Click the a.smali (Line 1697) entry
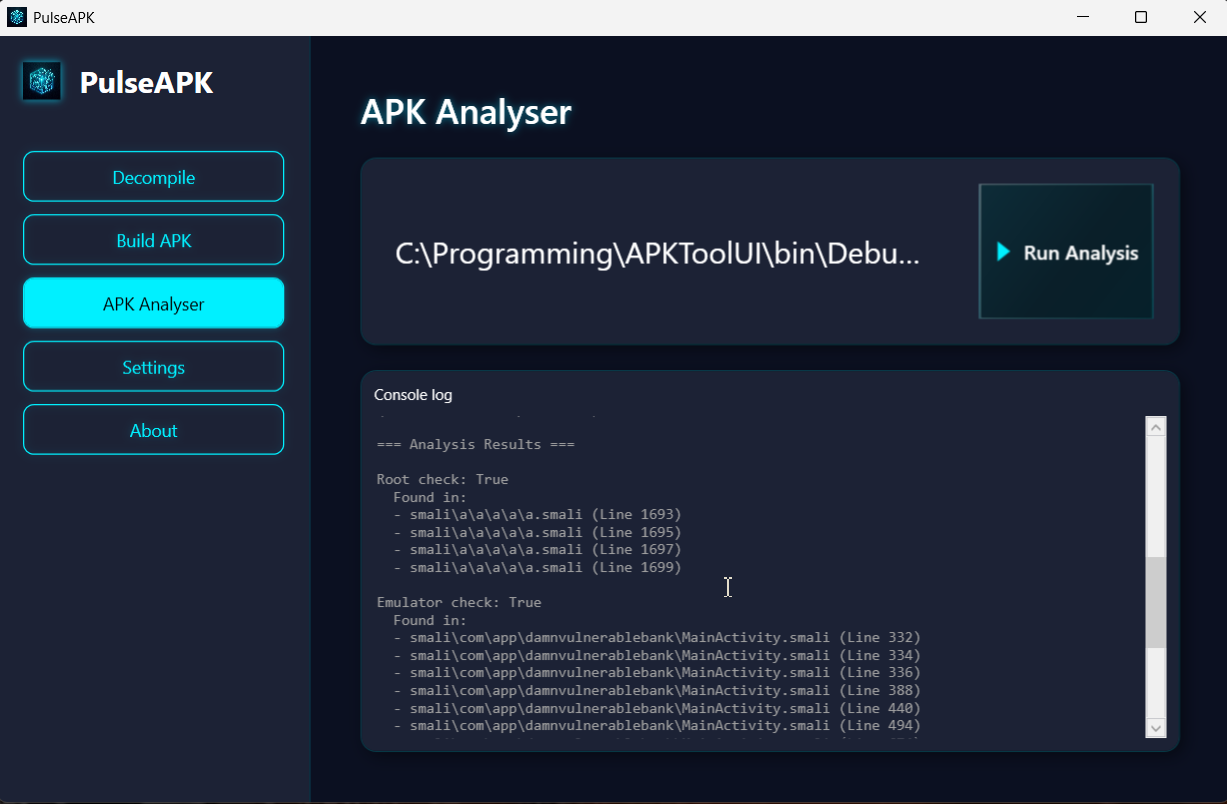 tap(538, 549)
